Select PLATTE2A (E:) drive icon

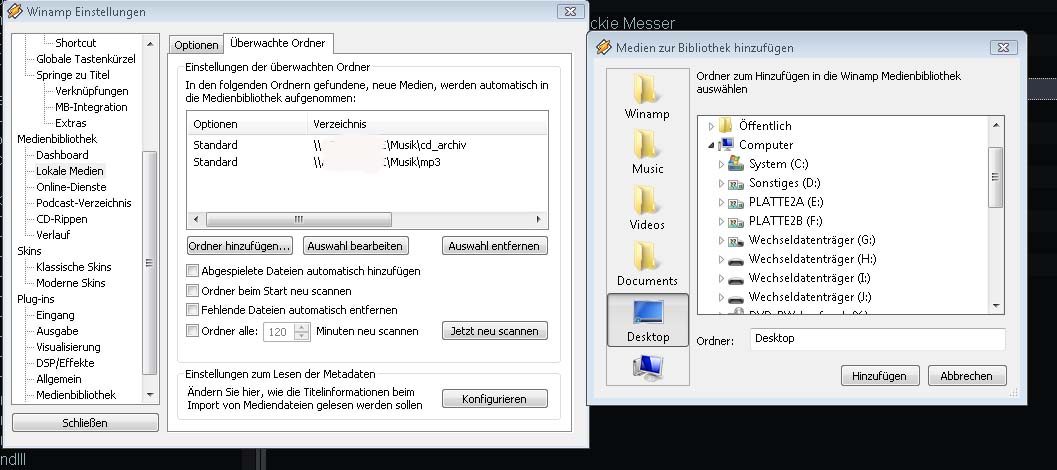click(736, 202)
